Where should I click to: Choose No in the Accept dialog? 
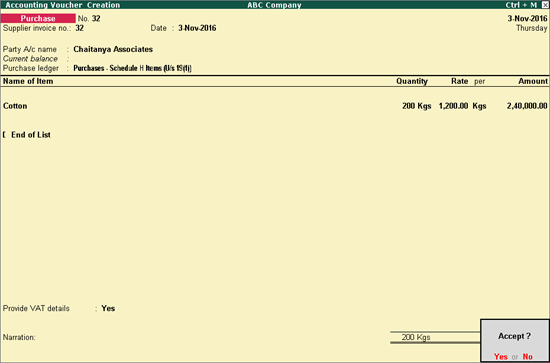tap(528, 357)
